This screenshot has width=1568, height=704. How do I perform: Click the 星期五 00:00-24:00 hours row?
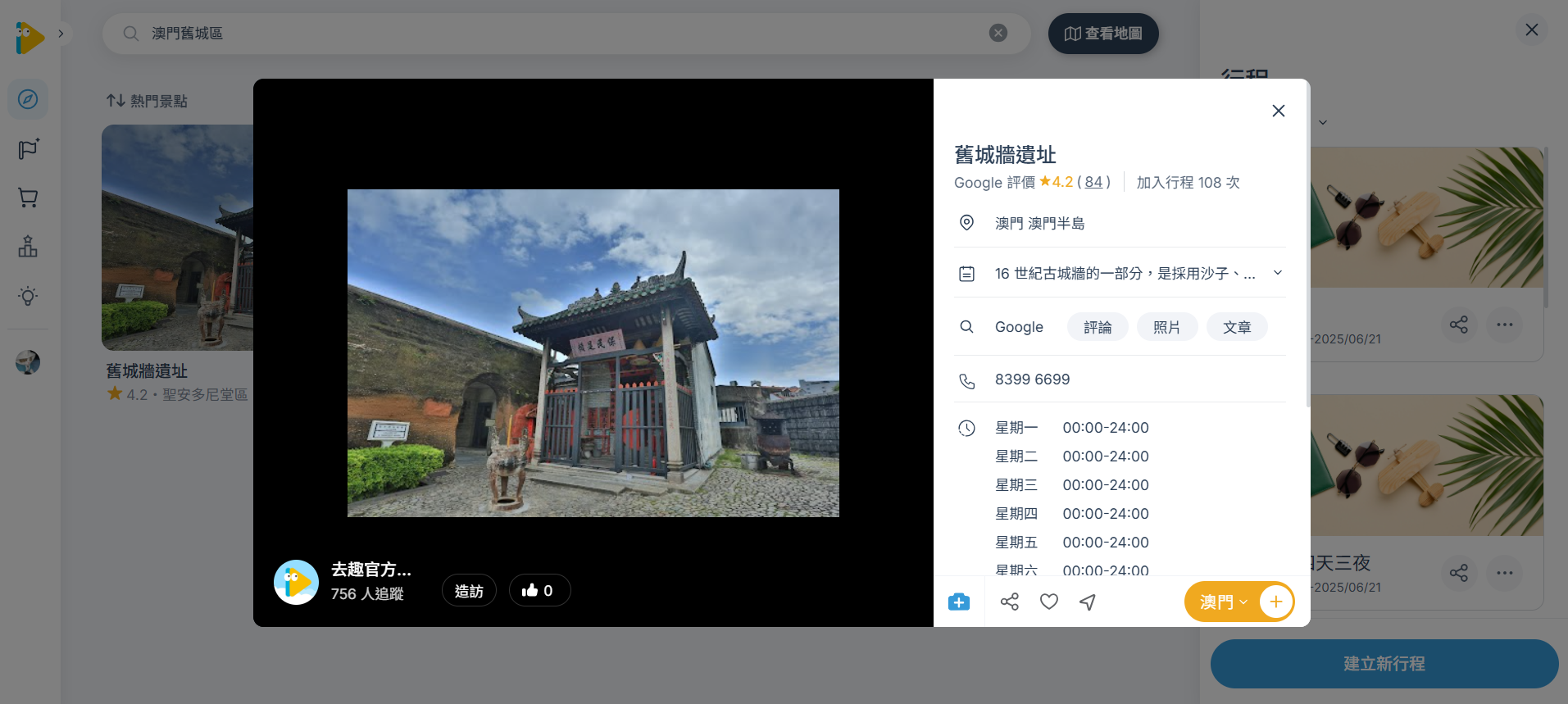coord(1072,543)
